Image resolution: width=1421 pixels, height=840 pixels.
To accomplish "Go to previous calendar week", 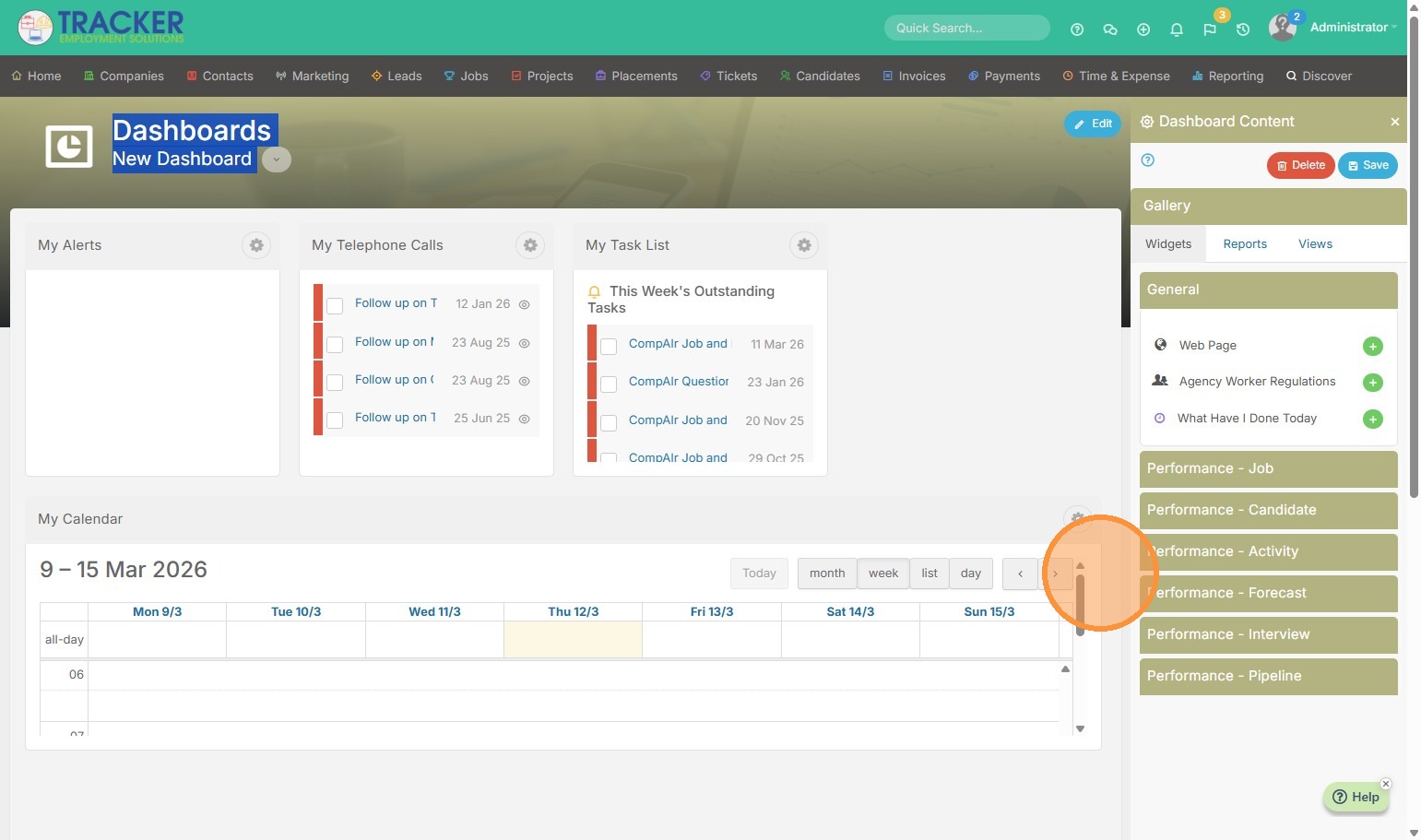I will [1020, 574].
